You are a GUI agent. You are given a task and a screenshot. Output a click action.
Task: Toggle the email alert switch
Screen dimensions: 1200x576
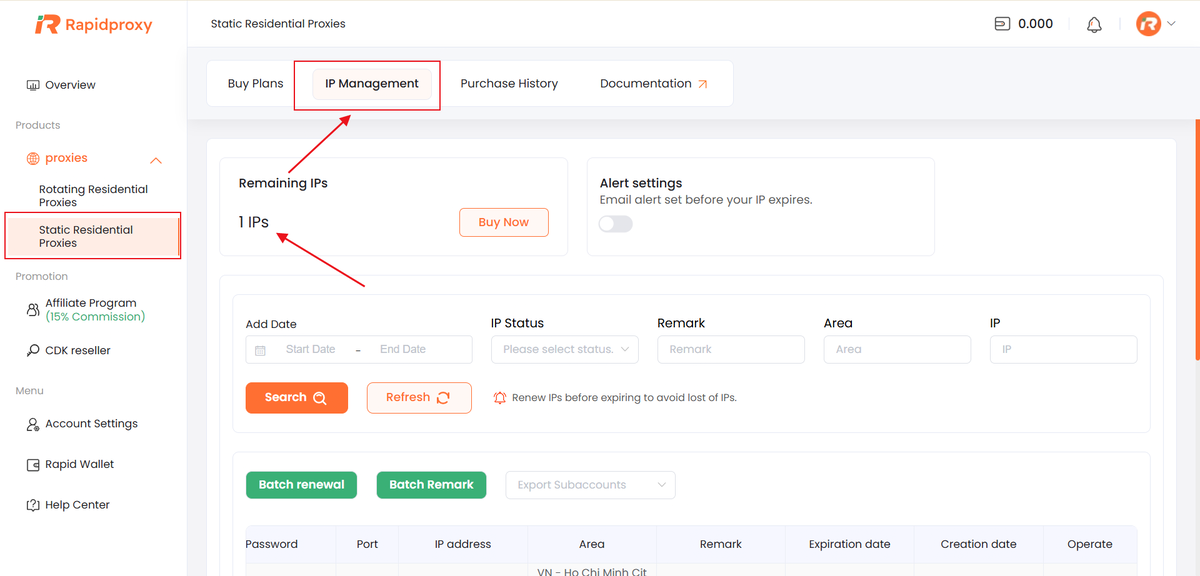(x=616, y=224)
